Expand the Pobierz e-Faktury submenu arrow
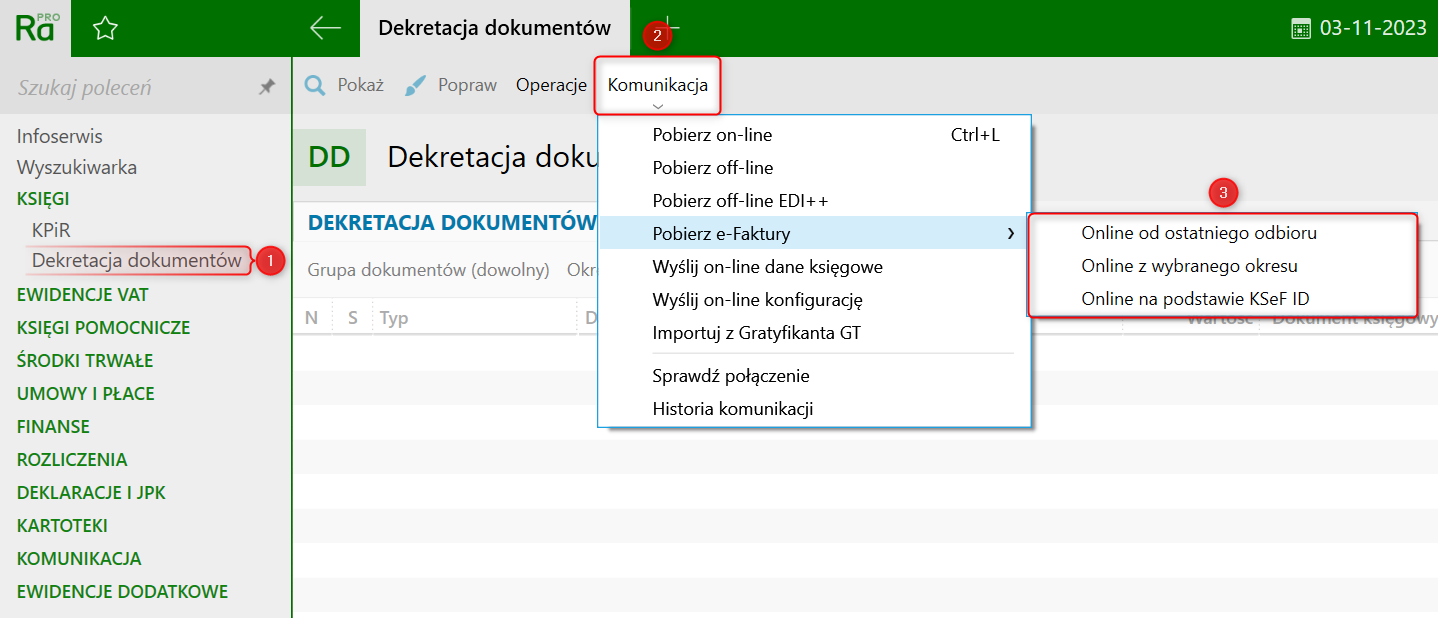This screenshot has height=618, width=1438. (x=1011, y=234)
